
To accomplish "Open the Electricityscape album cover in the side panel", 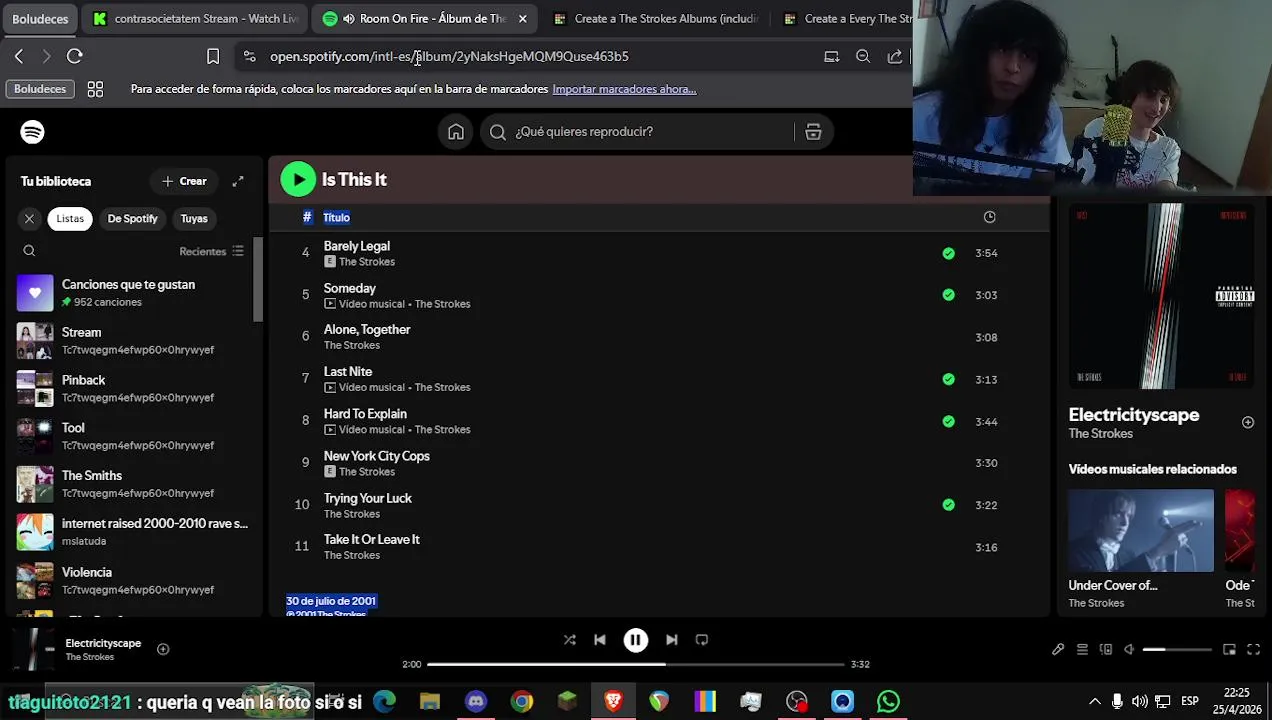I will click(x=1161, y=296).
